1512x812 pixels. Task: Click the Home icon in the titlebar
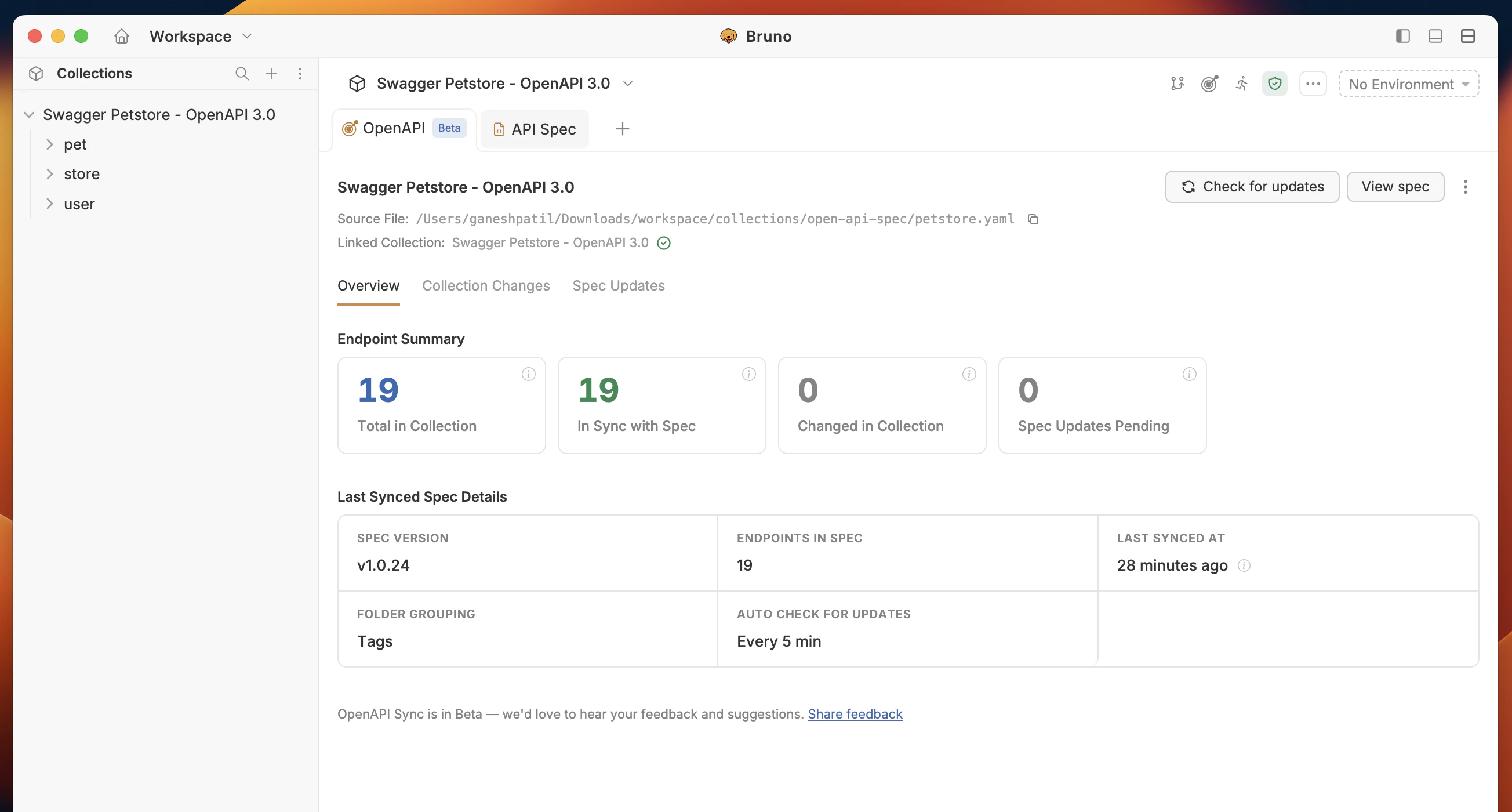[121, 36]
